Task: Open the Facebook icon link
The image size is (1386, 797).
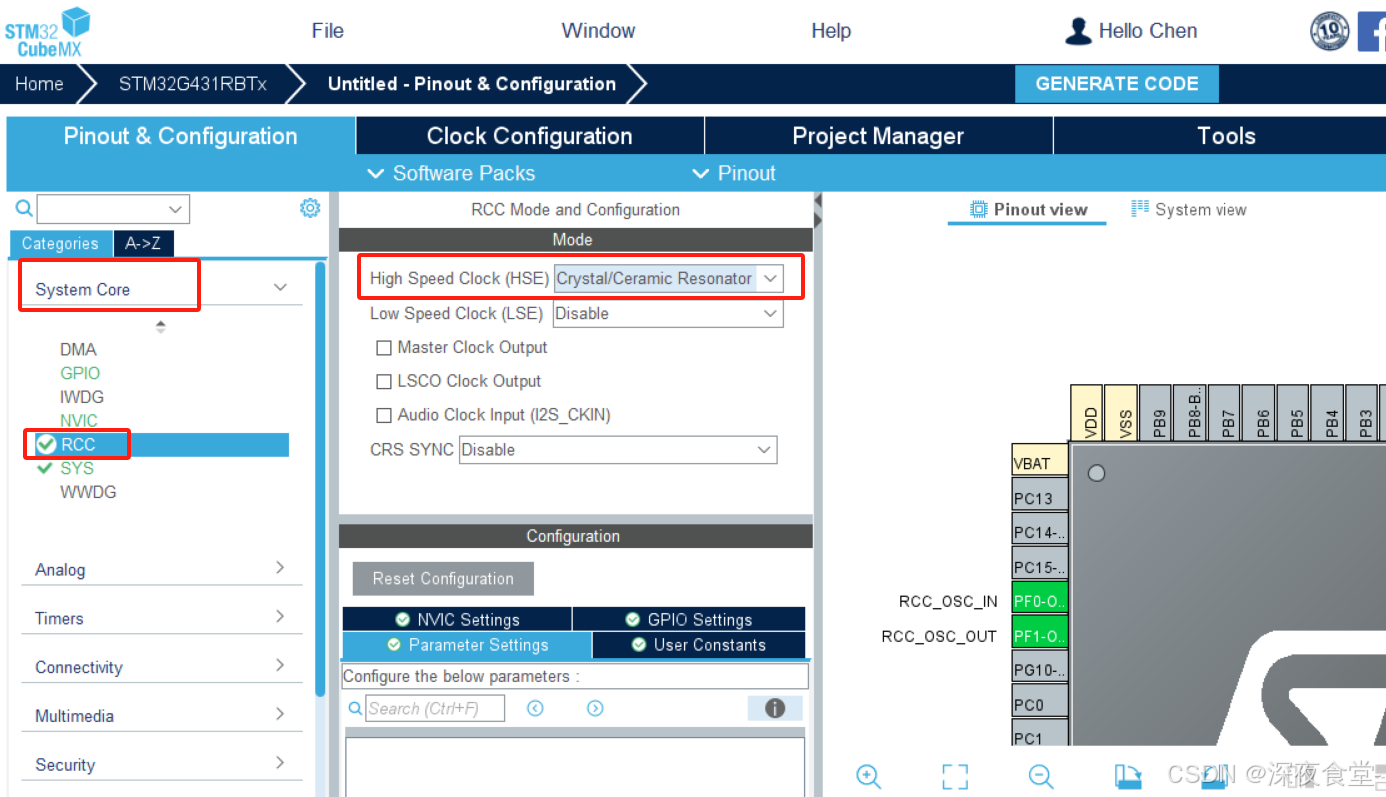Action: click(1371, 31)
